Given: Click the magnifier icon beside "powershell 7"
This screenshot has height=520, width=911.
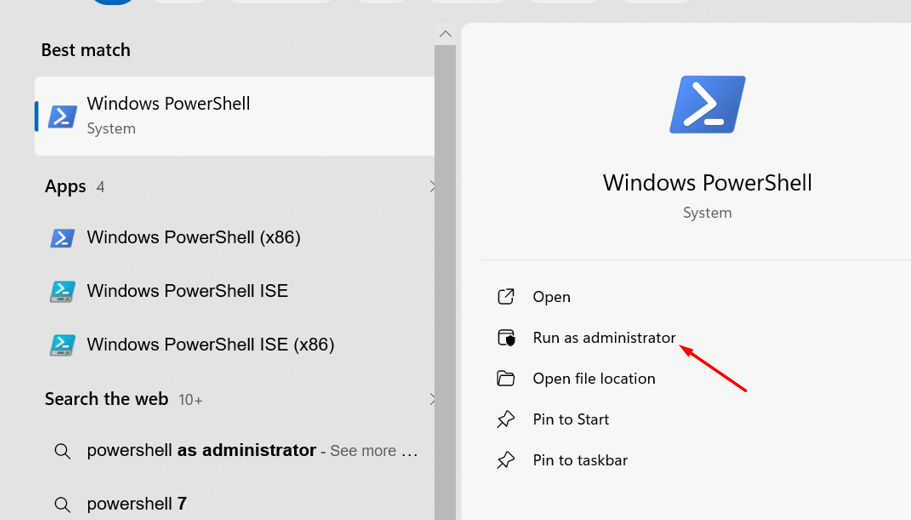Looking at the screenshot, I should point(62,504).
